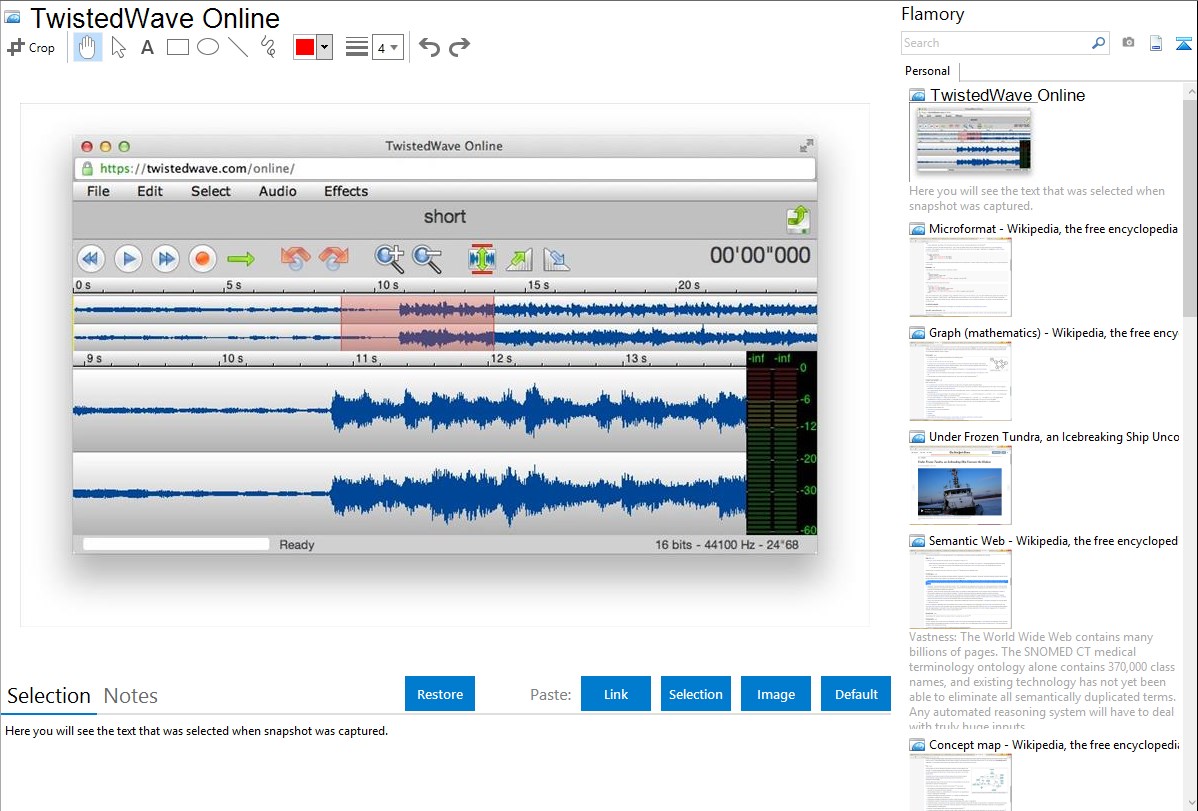1198x811 pixels.
Task: Select the freehand draw tool
Action: point(268,47)
